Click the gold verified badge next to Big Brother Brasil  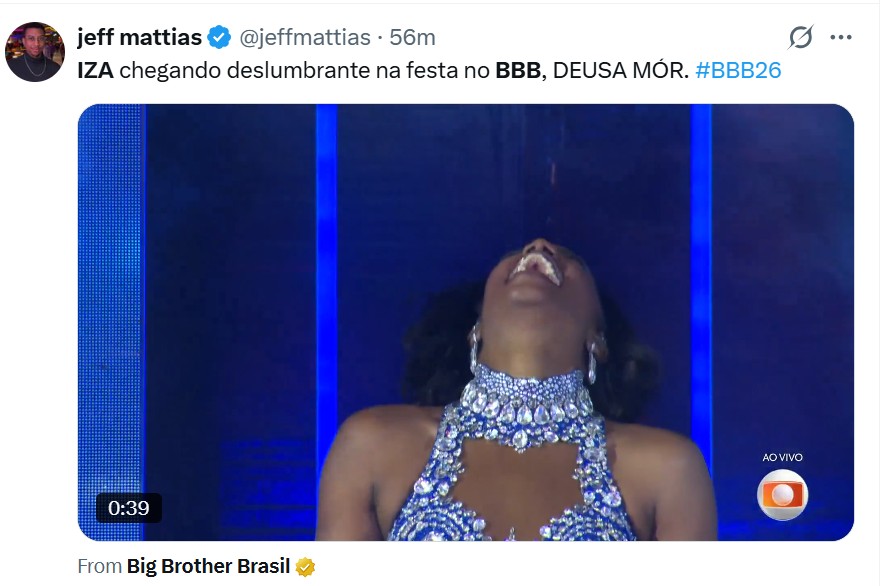pos(306,567)
